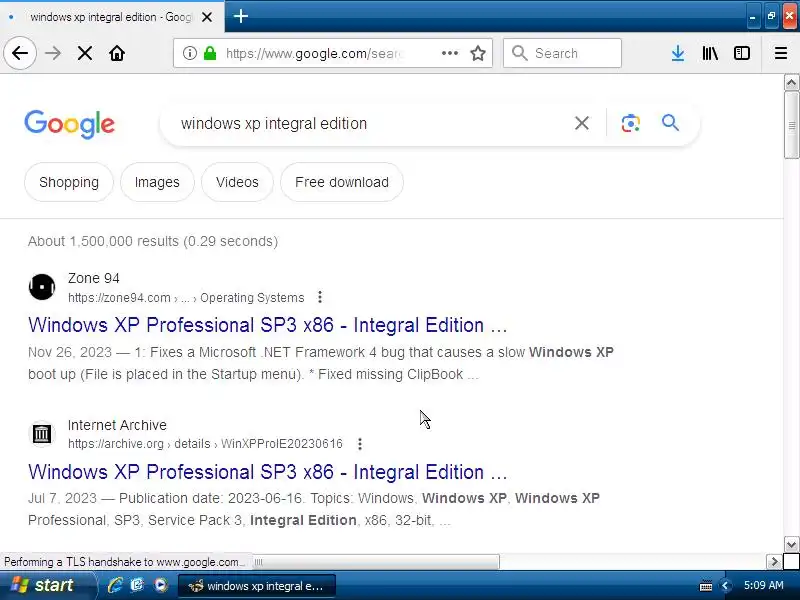Screen dimensions: 800x600
Task: Launch Outlook Express from quick launch
Action: (138, 585)
